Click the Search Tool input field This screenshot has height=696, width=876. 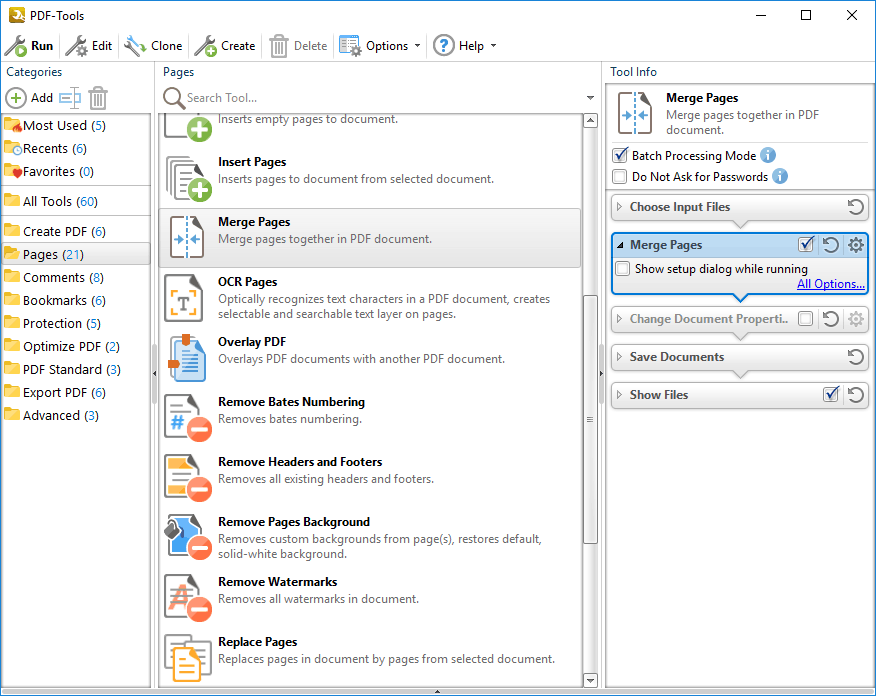pos(380,98)
